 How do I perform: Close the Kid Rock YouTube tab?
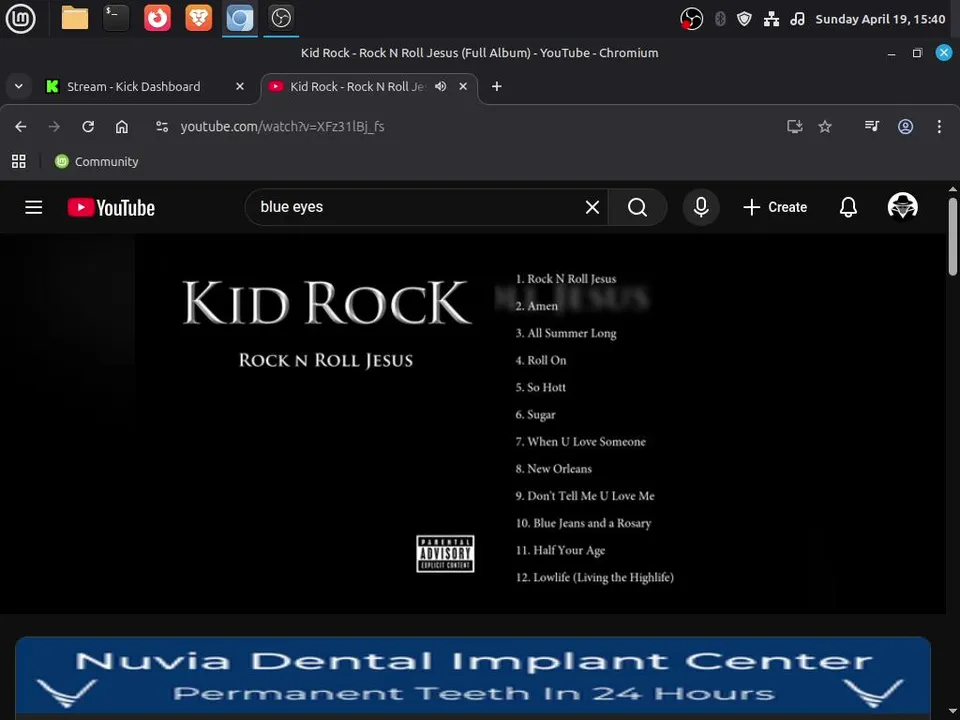[463, 86]
